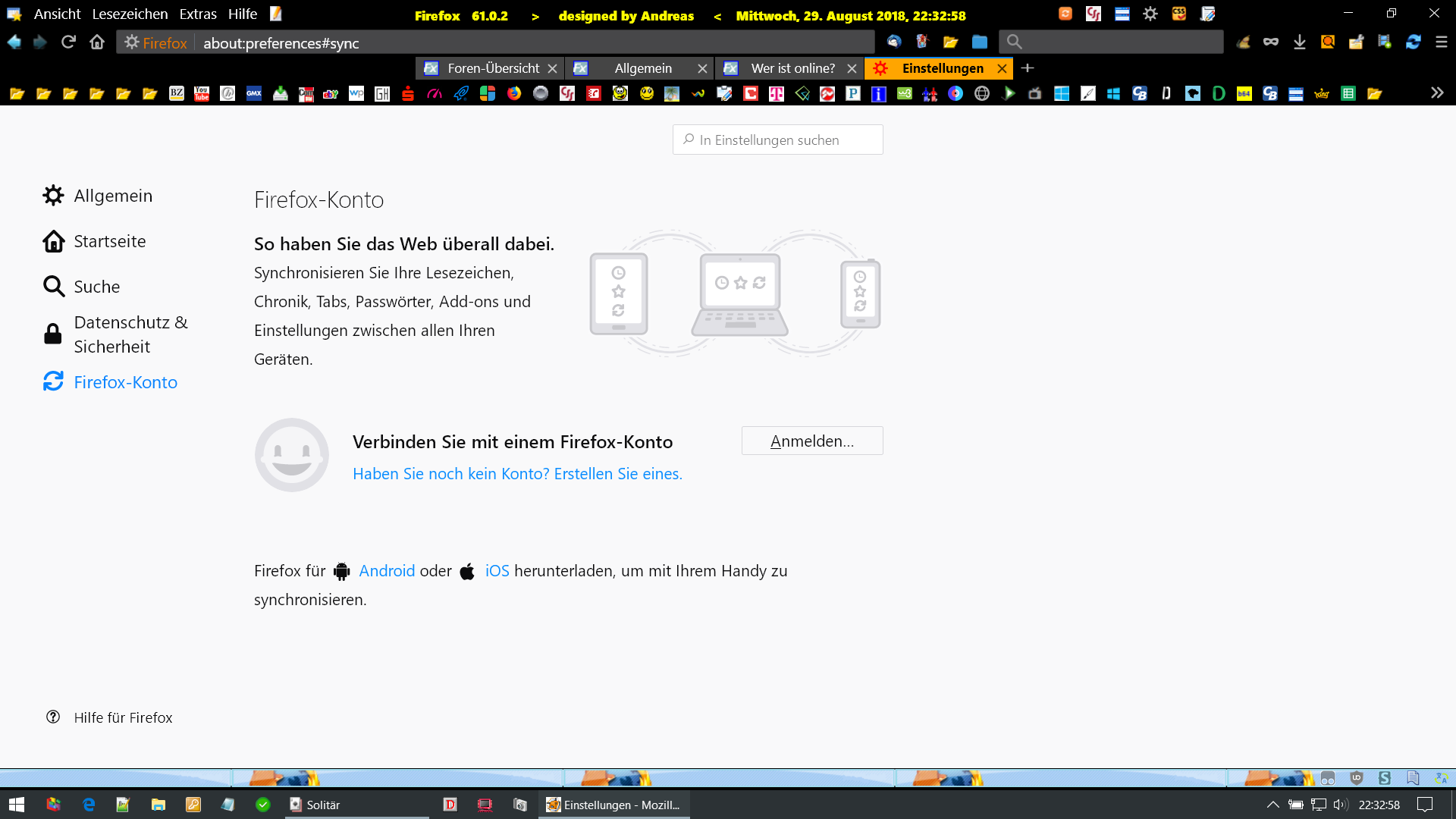
Task: Click the create account link
Action: 517,474
